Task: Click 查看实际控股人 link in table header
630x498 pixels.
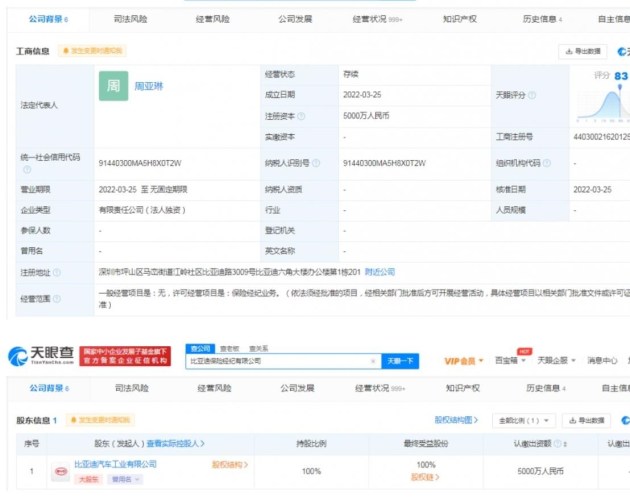Action: click(176, 443)
